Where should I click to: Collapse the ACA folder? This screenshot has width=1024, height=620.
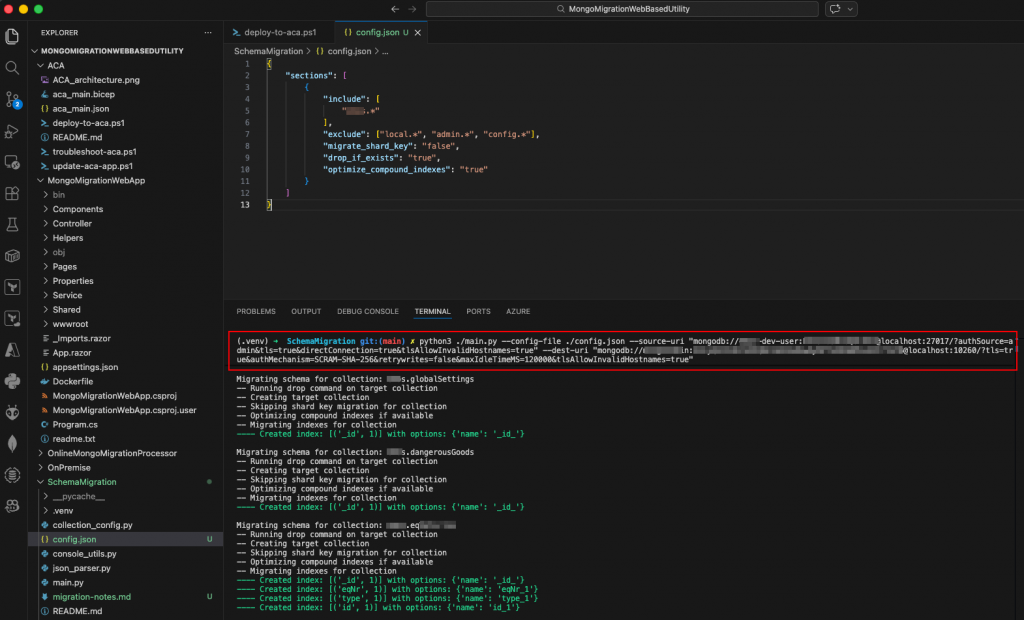click(55, 65)
